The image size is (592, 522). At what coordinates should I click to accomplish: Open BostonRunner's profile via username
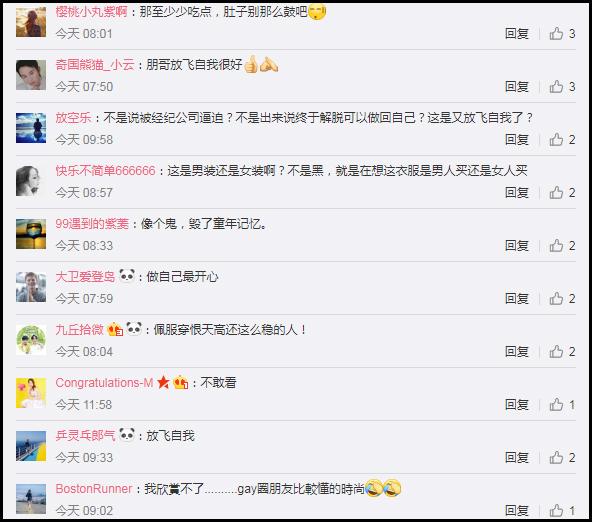pyautogui.click(x=94, y=489)
